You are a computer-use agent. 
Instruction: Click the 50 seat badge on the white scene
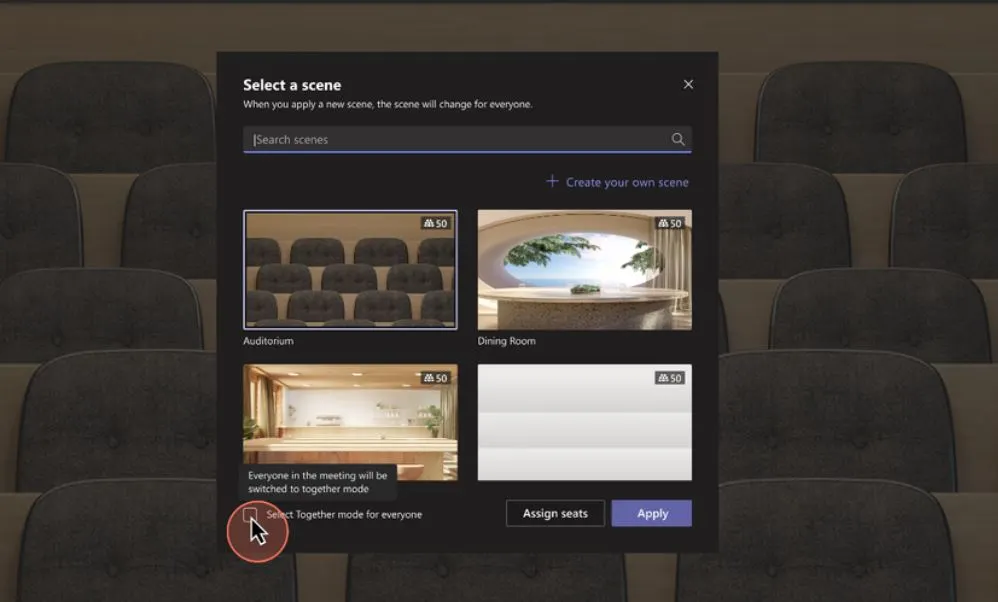coord(670,378)
